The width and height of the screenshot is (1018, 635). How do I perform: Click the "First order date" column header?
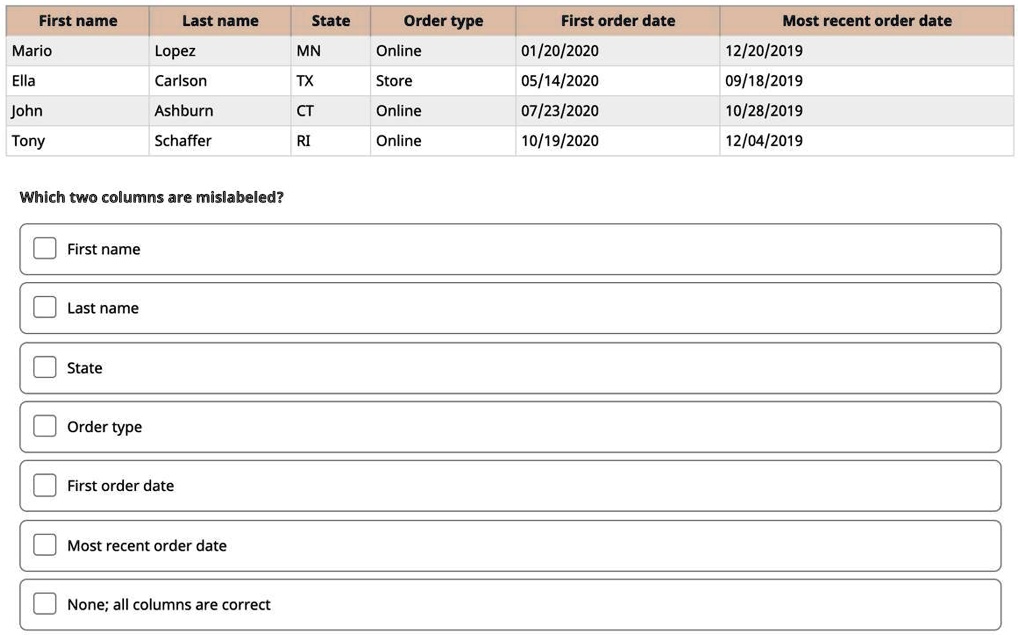[616, 21]
